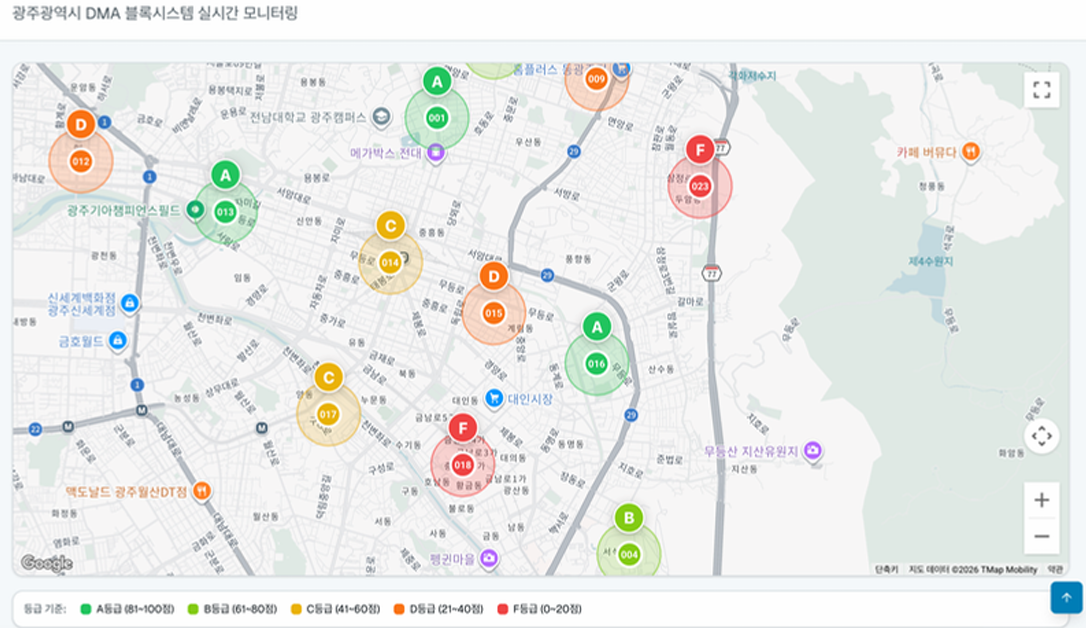Click the B등급 (61~80점) legend text
The image size is (1086, 628).
pos(240,609)
